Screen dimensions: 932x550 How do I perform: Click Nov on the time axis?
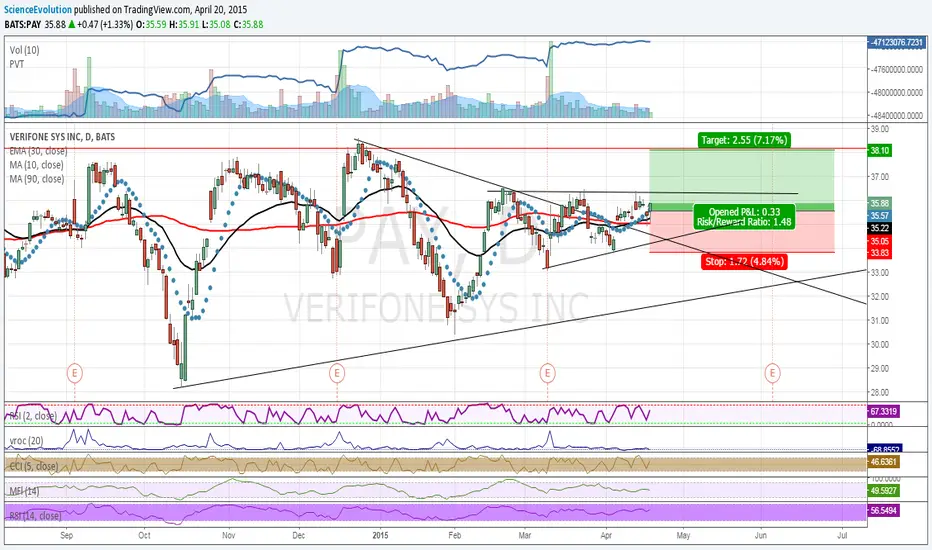coord(229,535)
